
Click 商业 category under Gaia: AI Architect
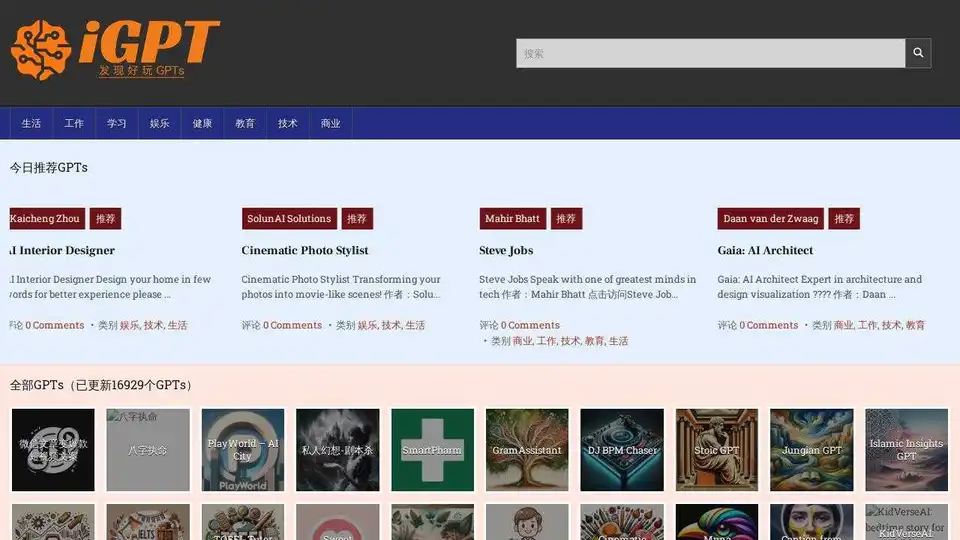pos(843,325)
